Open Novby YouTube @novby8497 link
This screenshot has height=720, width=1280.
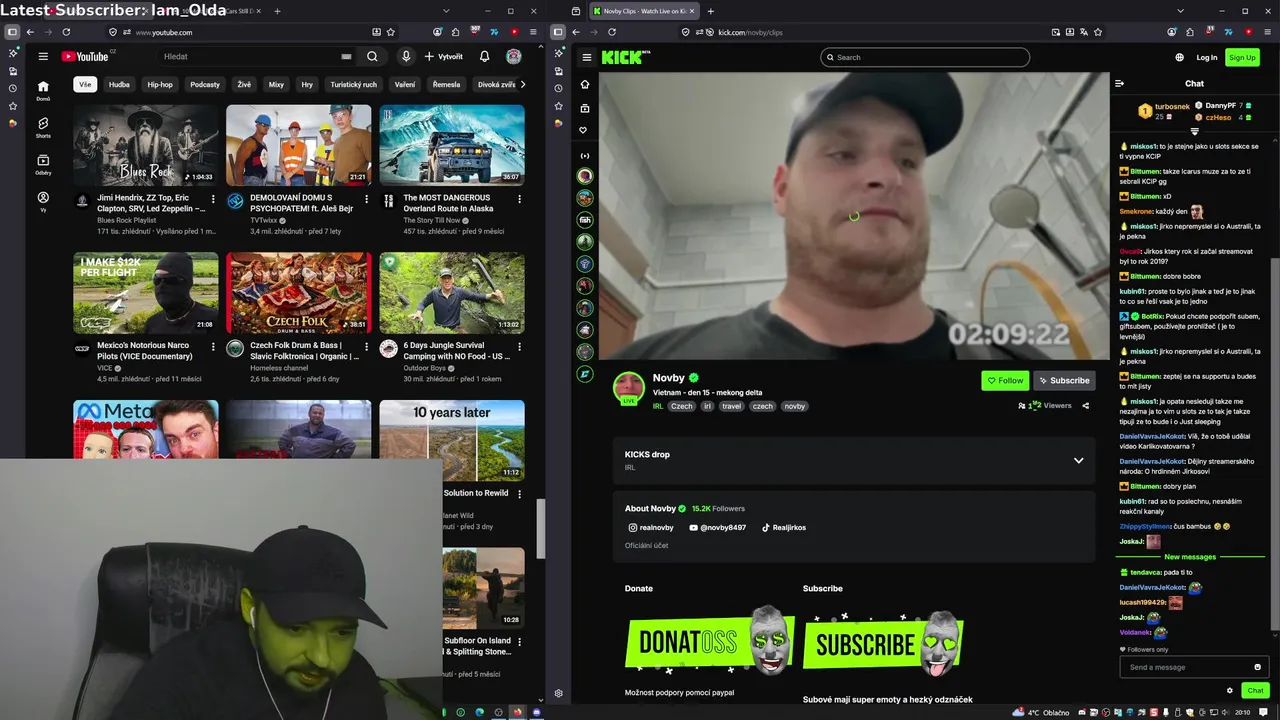717,527
